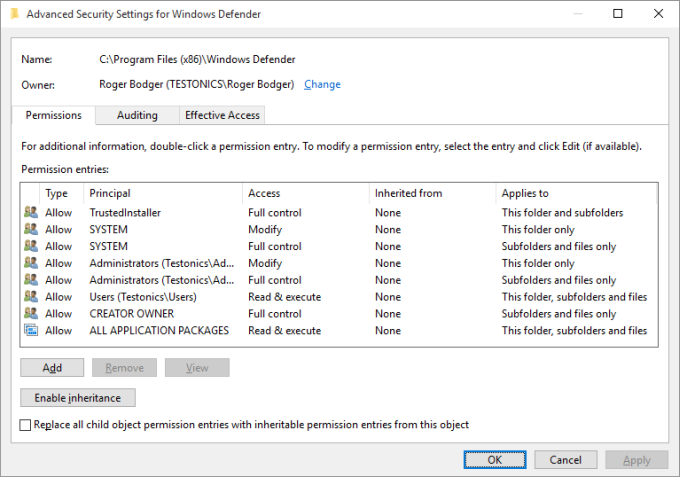Image resolution: width=680 pixels, height=477 pixels.
Task: Click the TrustedInstaller user group icon
Action: click(30, 213)
